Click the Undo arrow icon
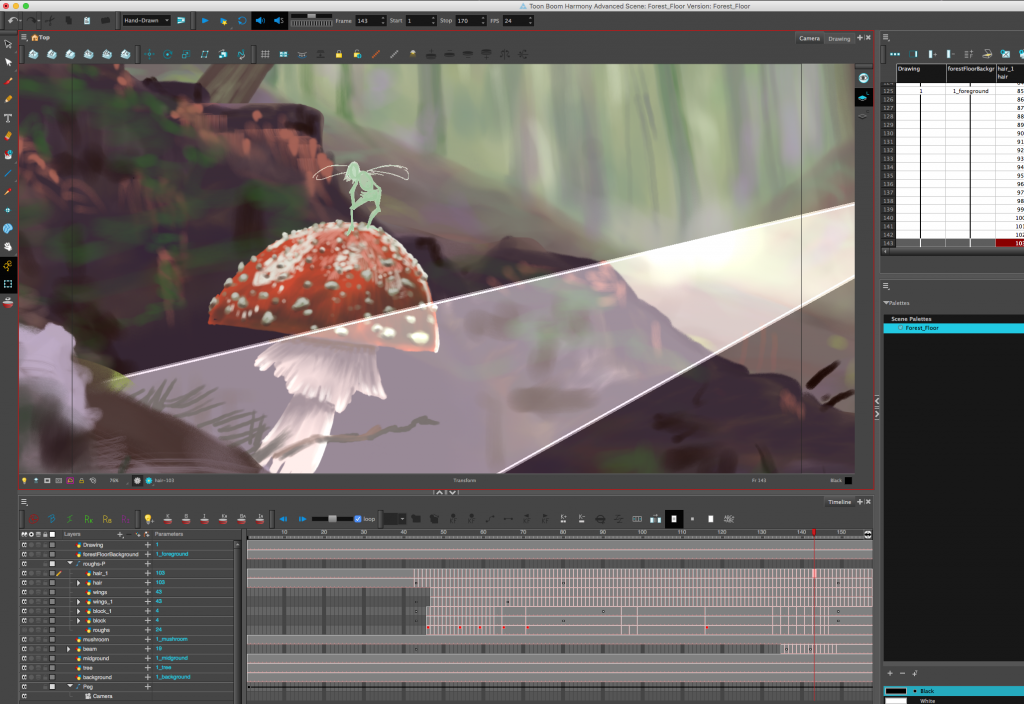The image size is (1024, 704). tap(13, 20)
